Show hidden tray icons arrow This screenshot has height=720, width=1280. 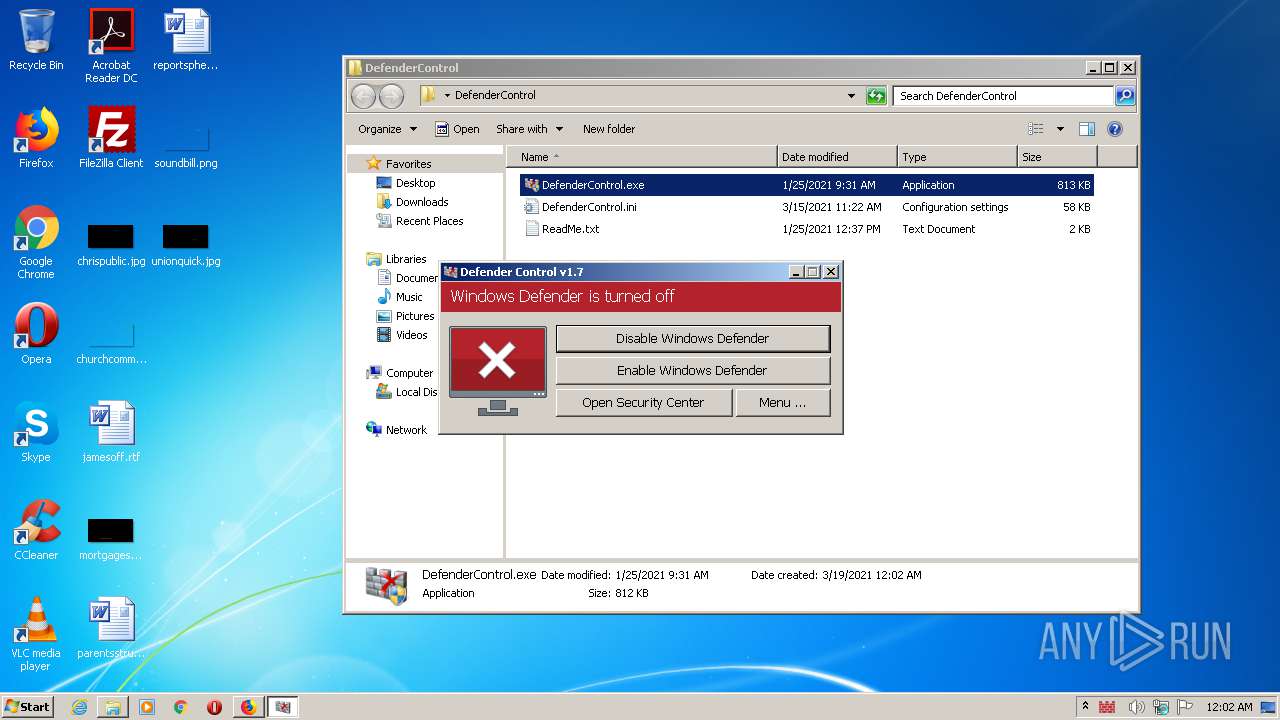pos(1085,706)
